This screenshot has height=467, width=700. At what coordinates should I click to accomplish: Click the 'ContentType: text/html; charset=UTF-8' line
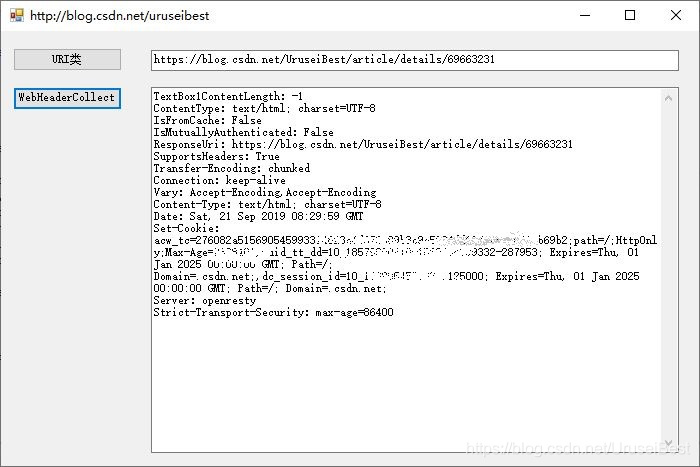(264, 108)
